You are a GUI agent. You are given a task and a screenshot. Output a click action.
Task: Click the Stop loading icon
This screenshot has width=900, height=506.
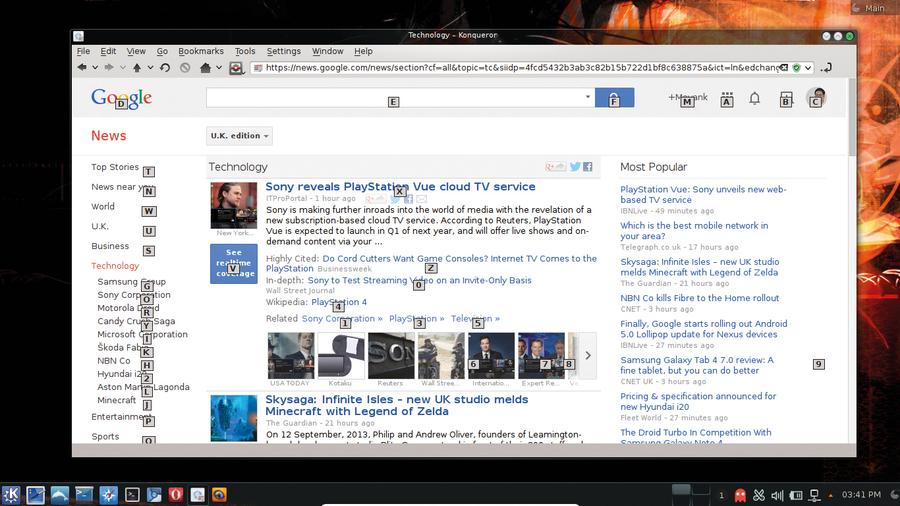185,68
